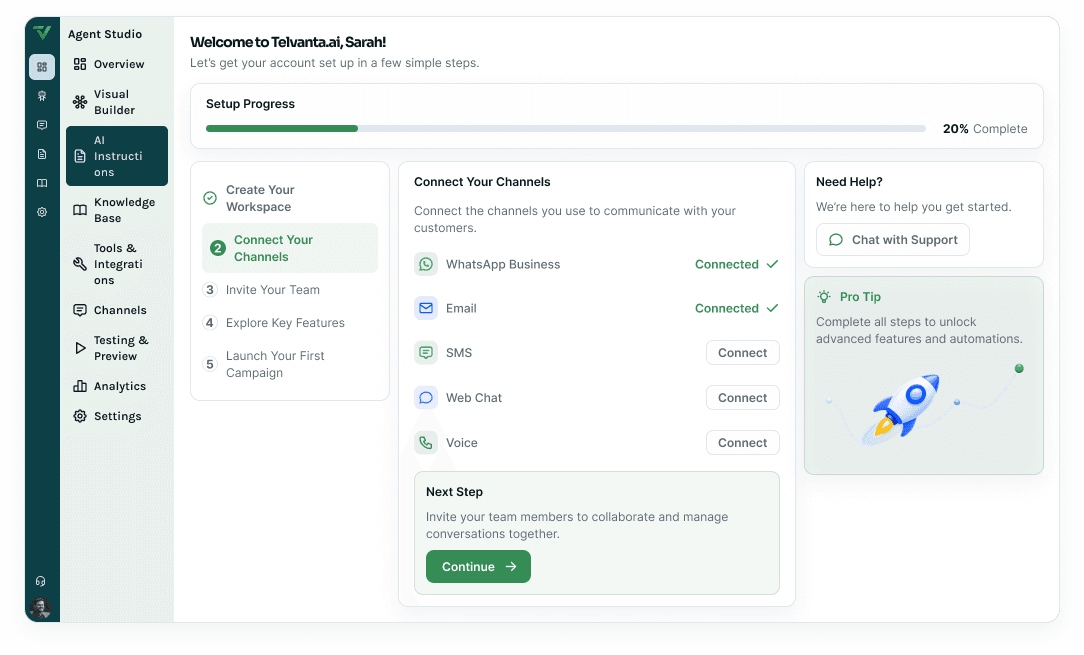Viewport: 1084px width, 655px height.
Task: Click the green Continue button
Action: (x=478, y=566)
